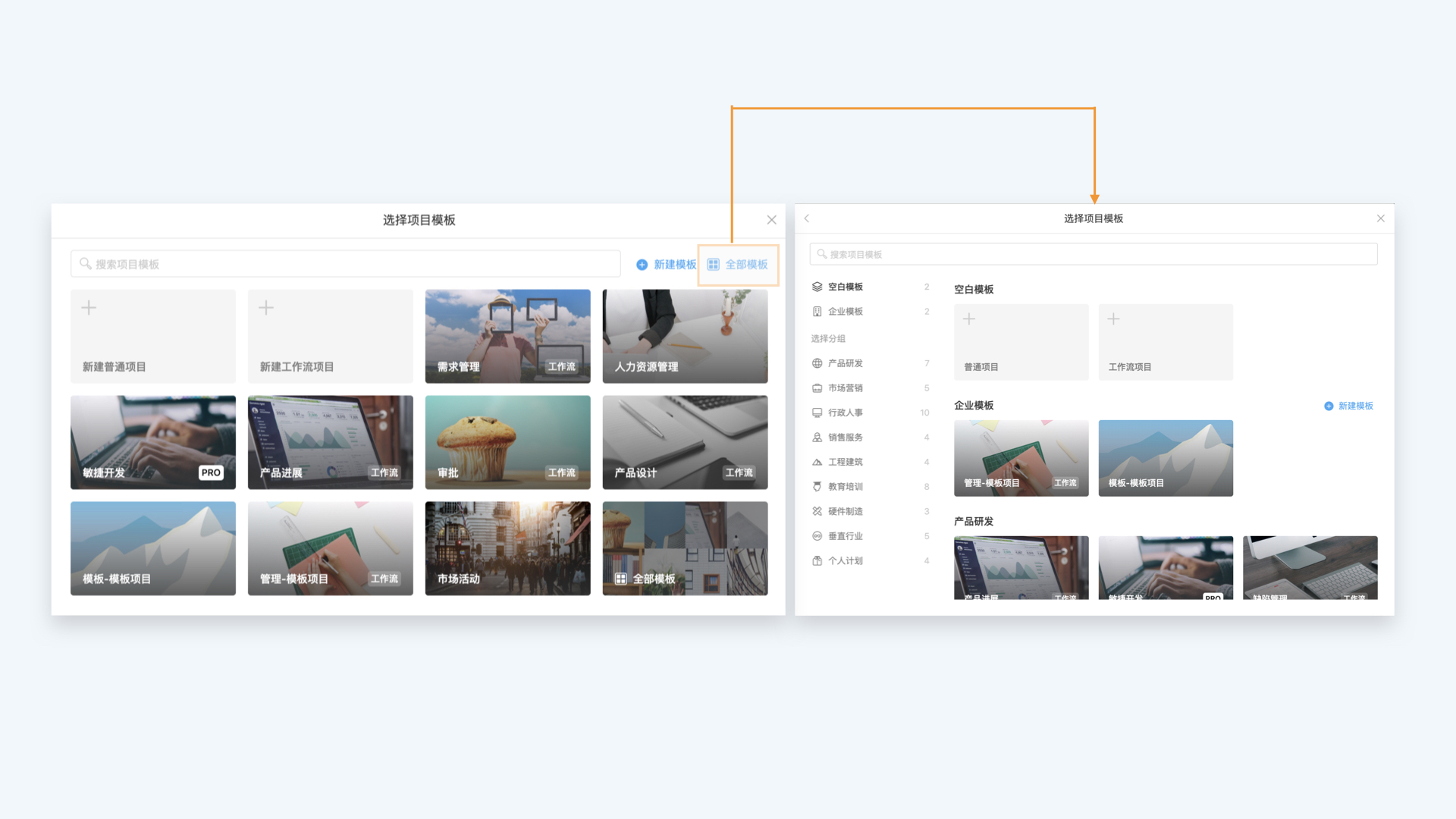Click the plus icon on the 新建工作流项目 card
Screen dimensions: 1456x819
266,308
